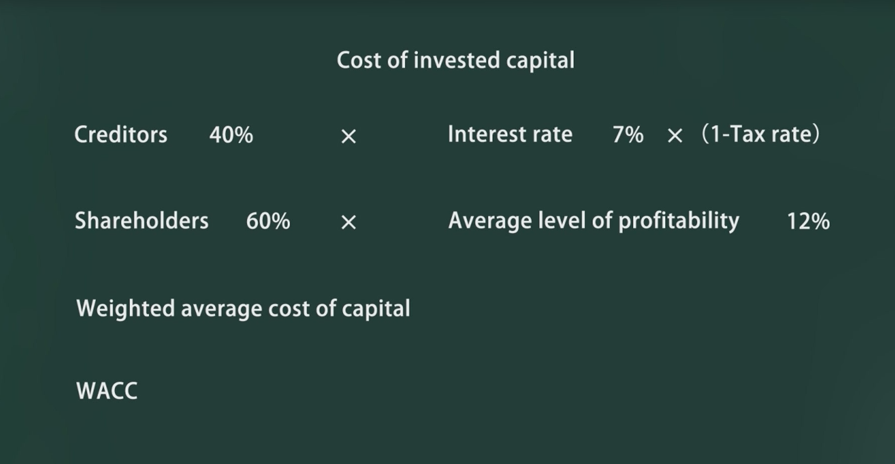Click the 7% interest rate value
This screenshot has width=895, height=464.
click(x=628, y=135)
